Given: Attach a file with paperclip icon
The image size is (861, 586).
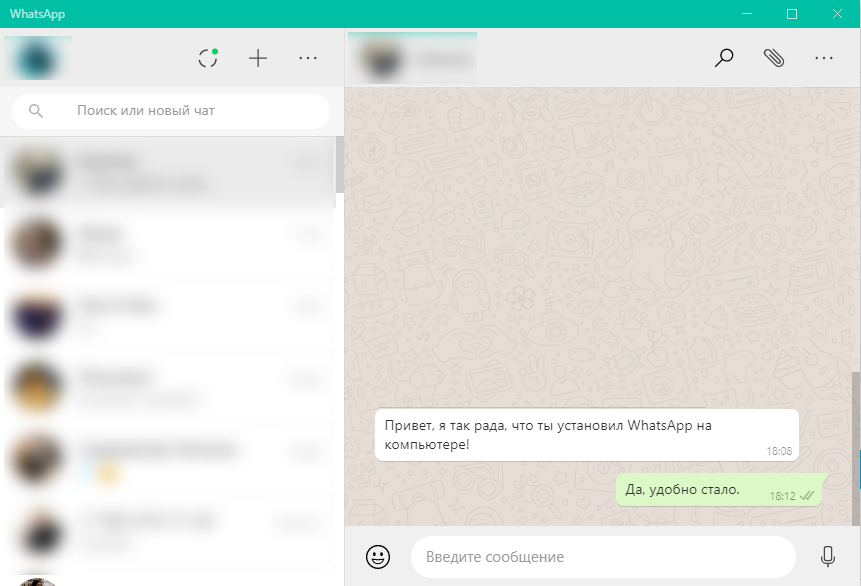Looking at the screenshot, I should coord(774,58).
